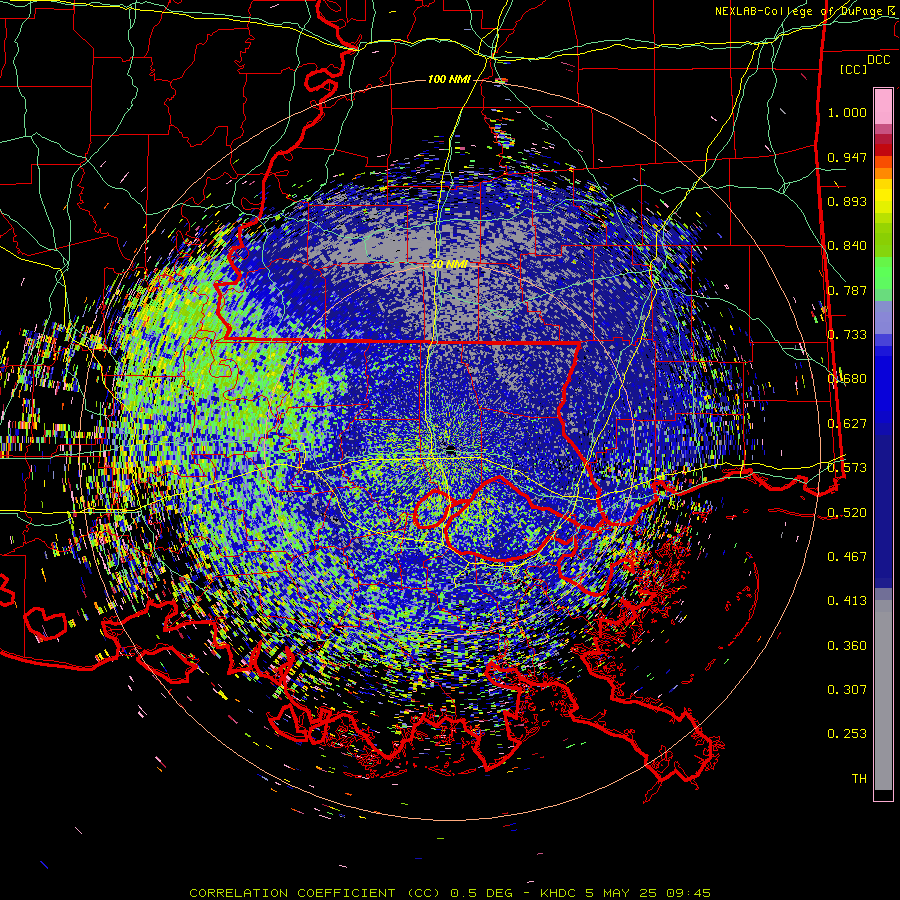Click the 0.520 value on the color scale

847,513
